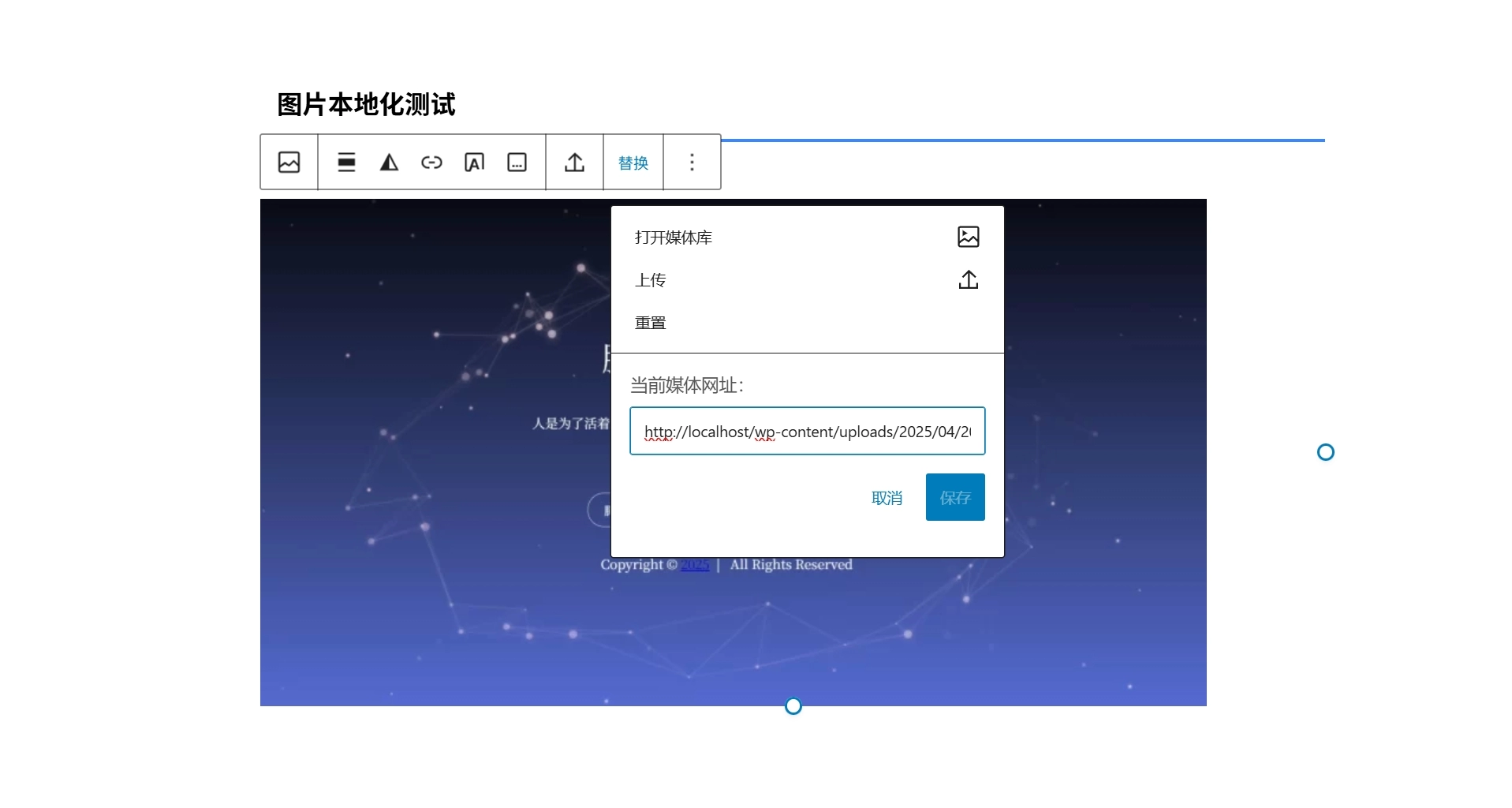The width and height of the screenshot is (1512, 808).
Task: Click the upload icon in the toolbar
Action: [574, 162]
